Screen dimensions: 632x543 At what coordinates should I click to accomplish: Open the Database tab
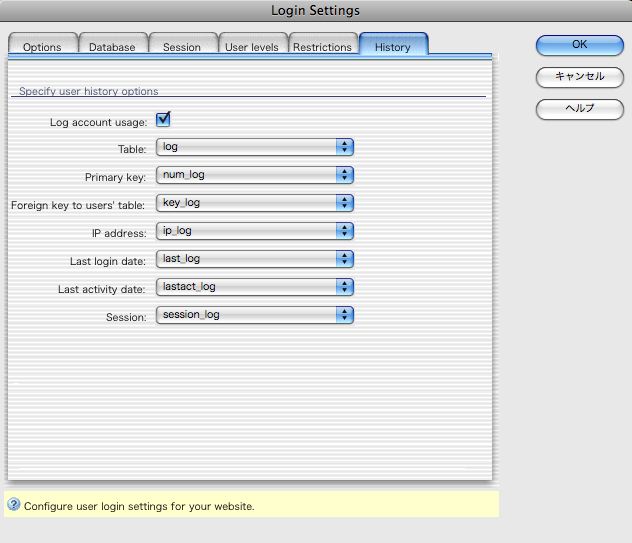pos(112,47)
